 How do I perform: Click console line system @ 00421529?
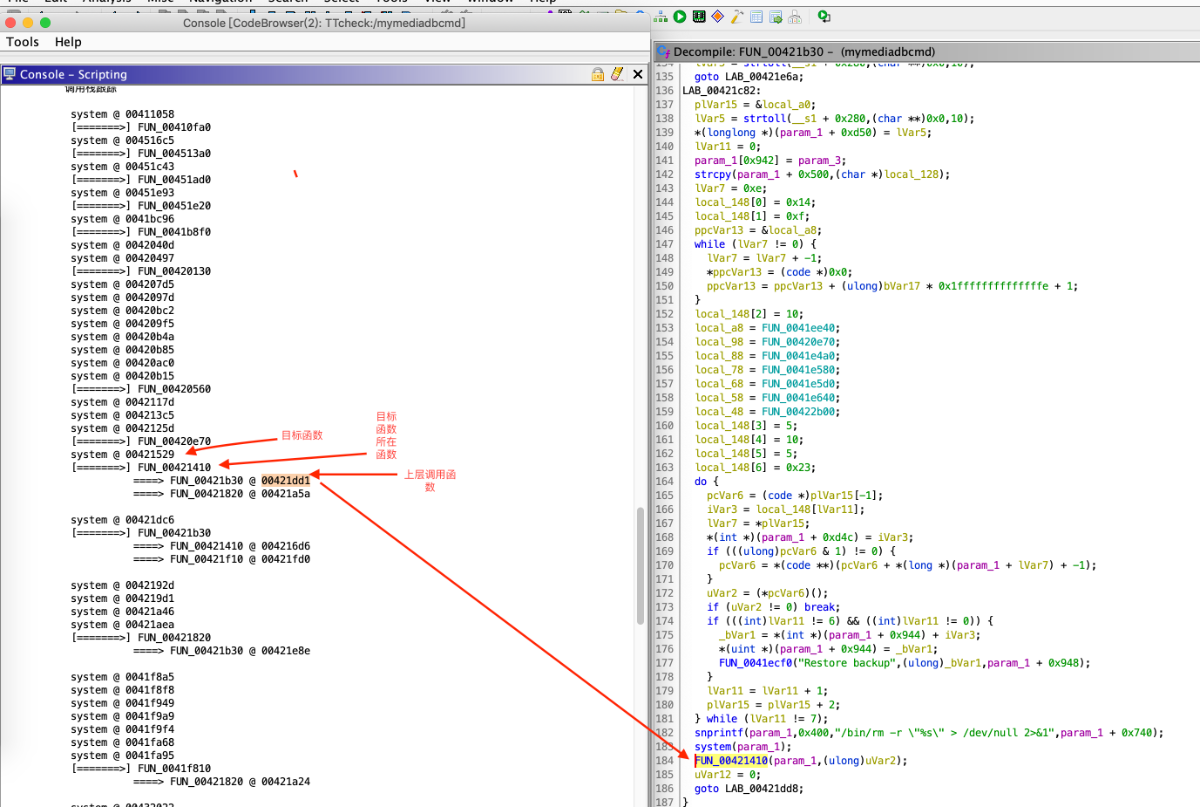(x=122, y=454)
